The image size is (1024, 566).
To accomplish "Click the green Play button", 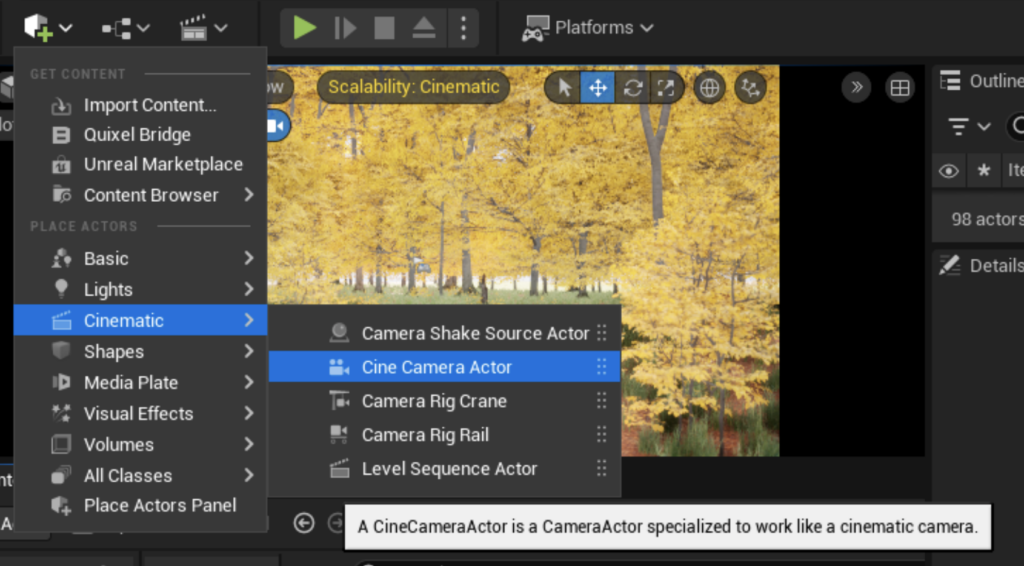I will pyautogui.click(x=305, y=28).
